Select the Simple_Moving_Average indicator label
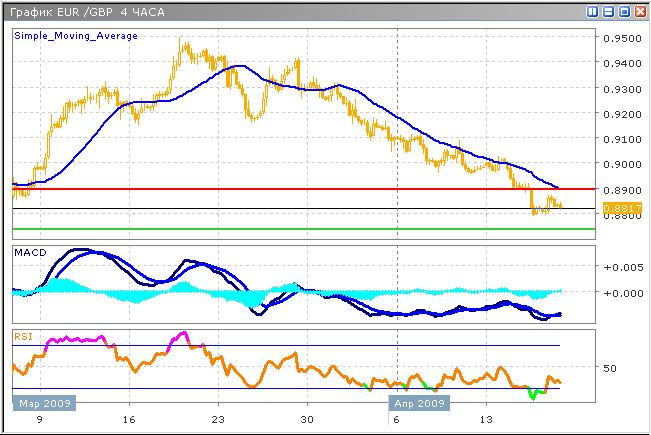This screenshot has height=435, width=651. 76,35
